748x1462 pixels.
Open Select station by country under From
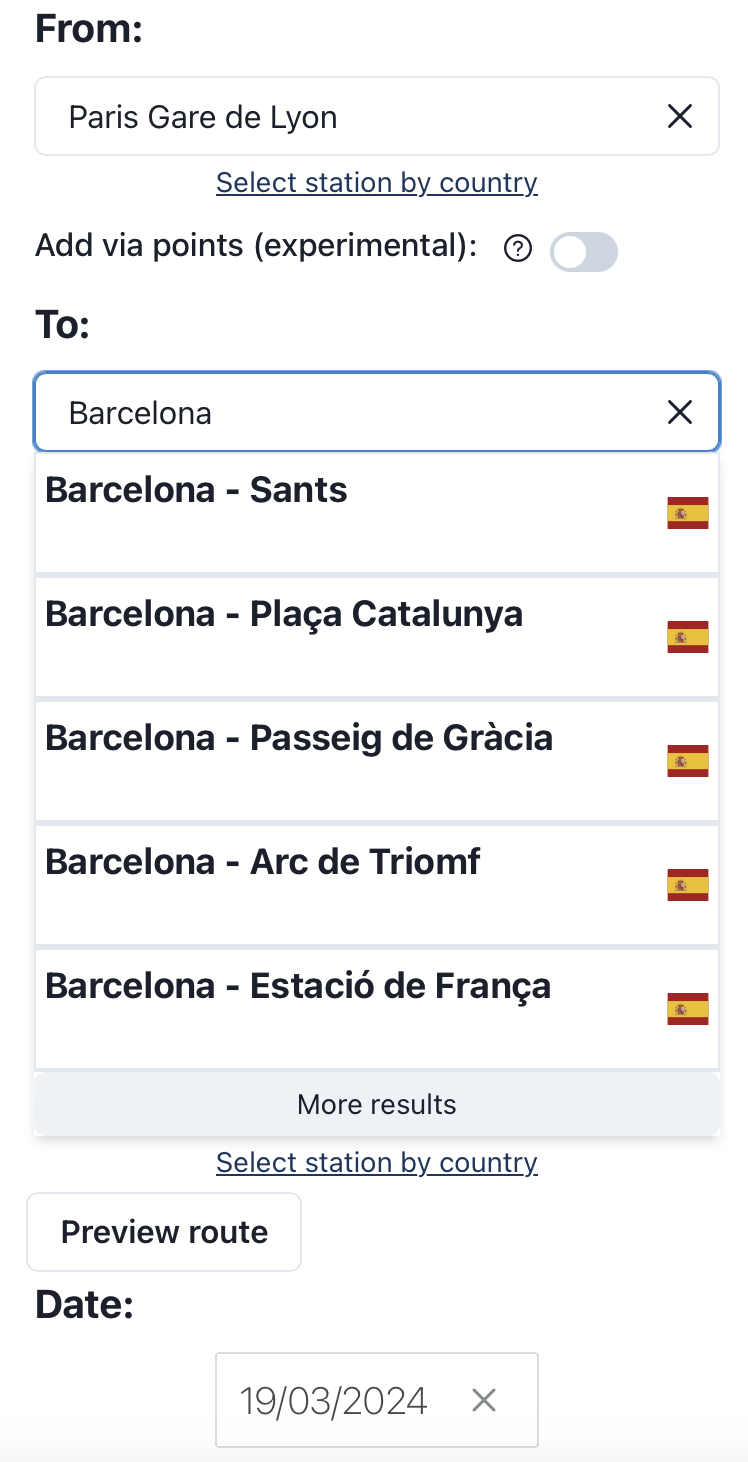point(377,183)
